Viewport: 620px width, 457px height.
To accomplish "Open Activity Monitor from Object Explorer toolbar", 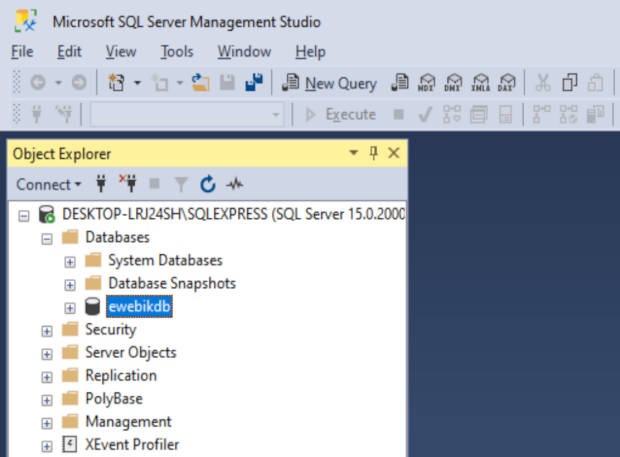I will 234,184.
